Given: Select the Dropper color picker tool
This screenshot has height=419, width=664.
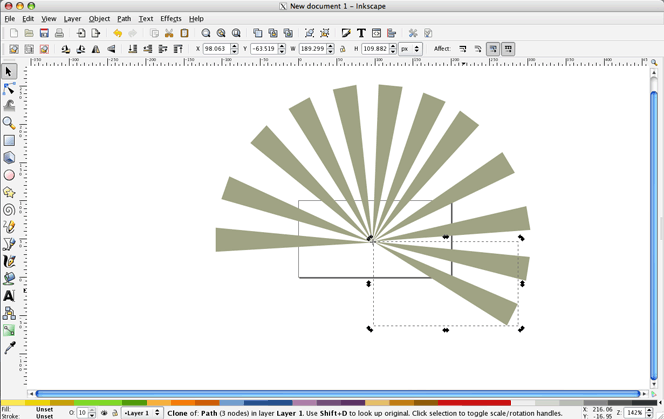Looking at the screenshot, I should click(9, 348).
